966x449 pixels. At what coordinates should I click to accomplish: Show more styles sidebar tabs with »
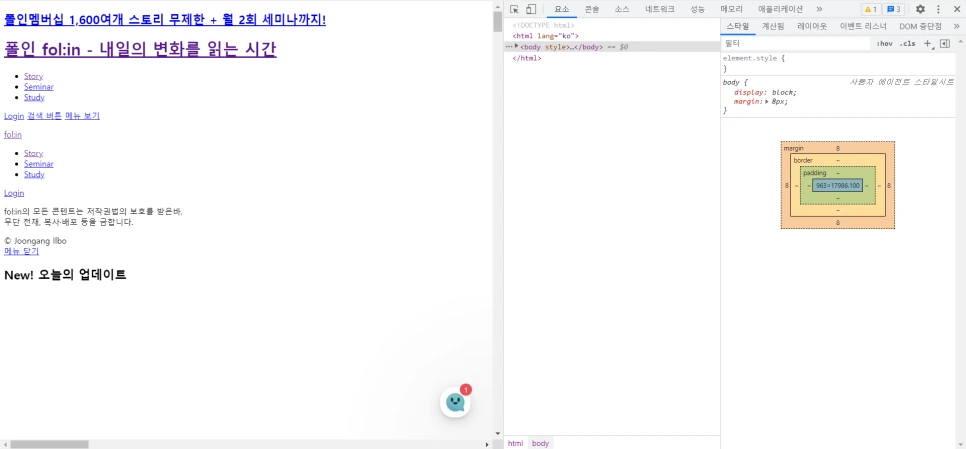click(x=956, y=26)
